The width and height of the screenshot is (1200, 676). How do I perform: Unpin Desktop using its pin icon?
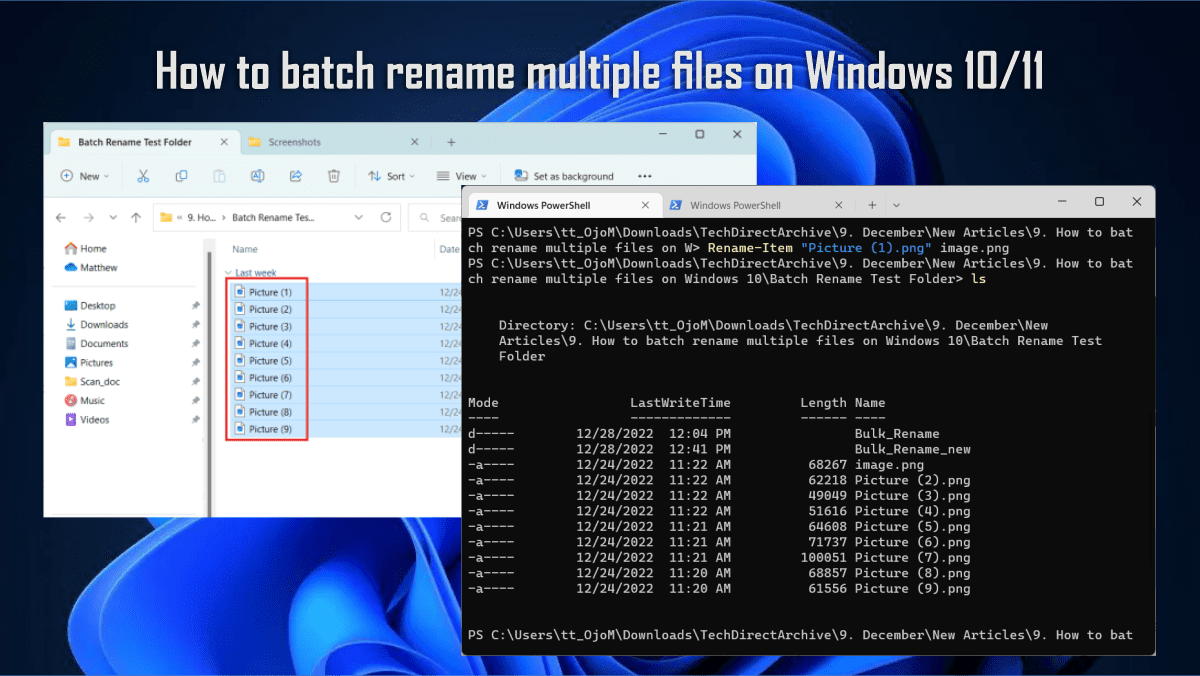coord(195,306)
